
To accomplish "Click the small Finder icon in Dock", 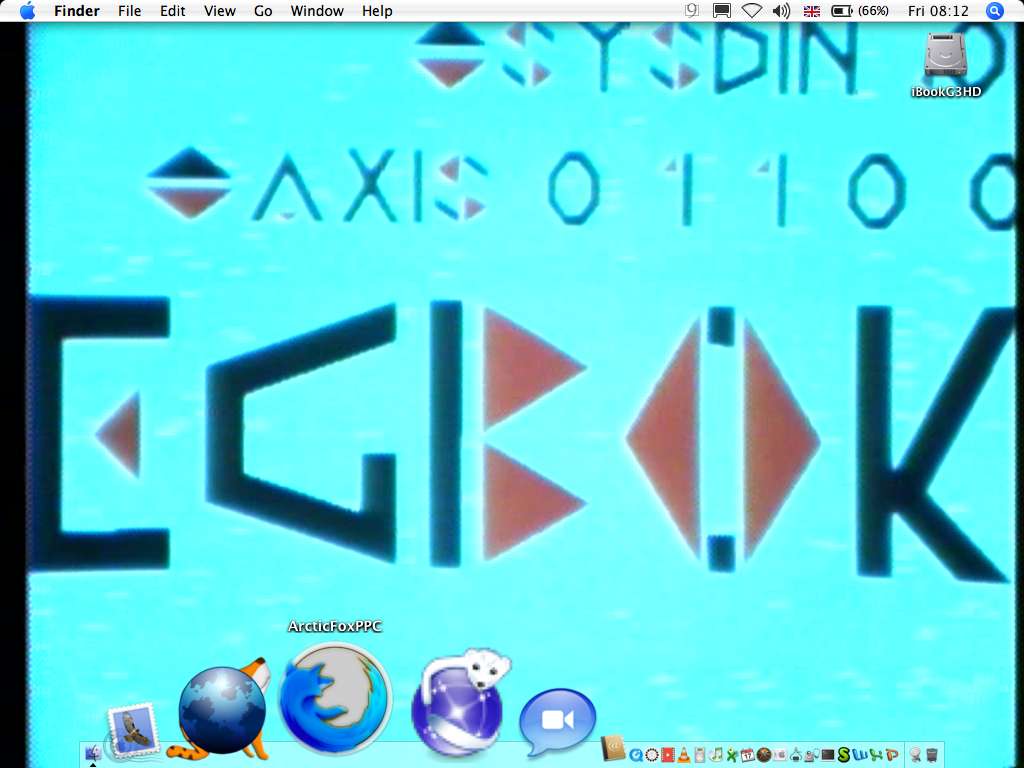I will (93, 753).
